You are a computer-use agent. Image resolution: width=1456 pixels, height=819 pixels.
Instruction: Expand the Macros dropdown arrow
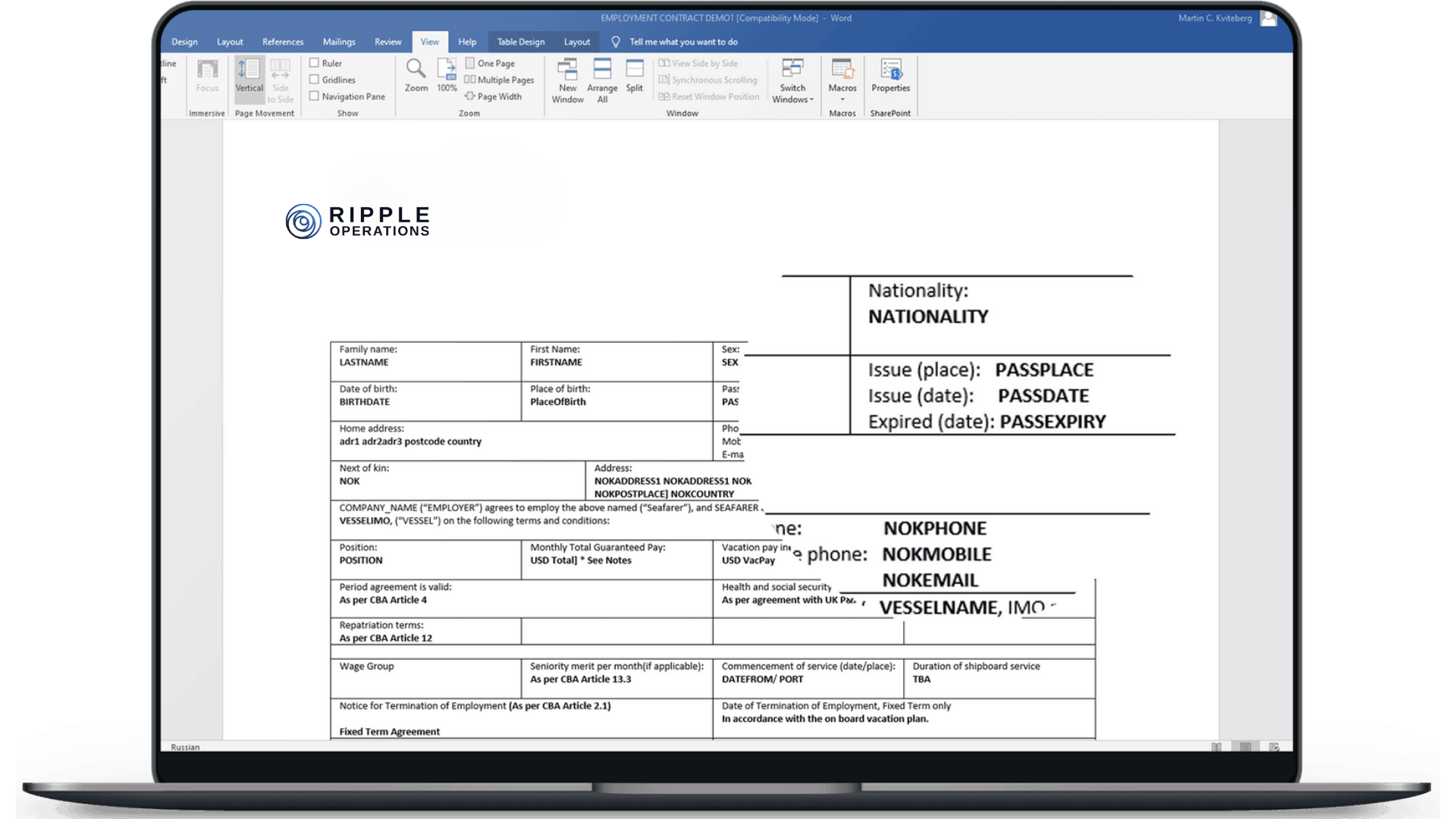843,99
